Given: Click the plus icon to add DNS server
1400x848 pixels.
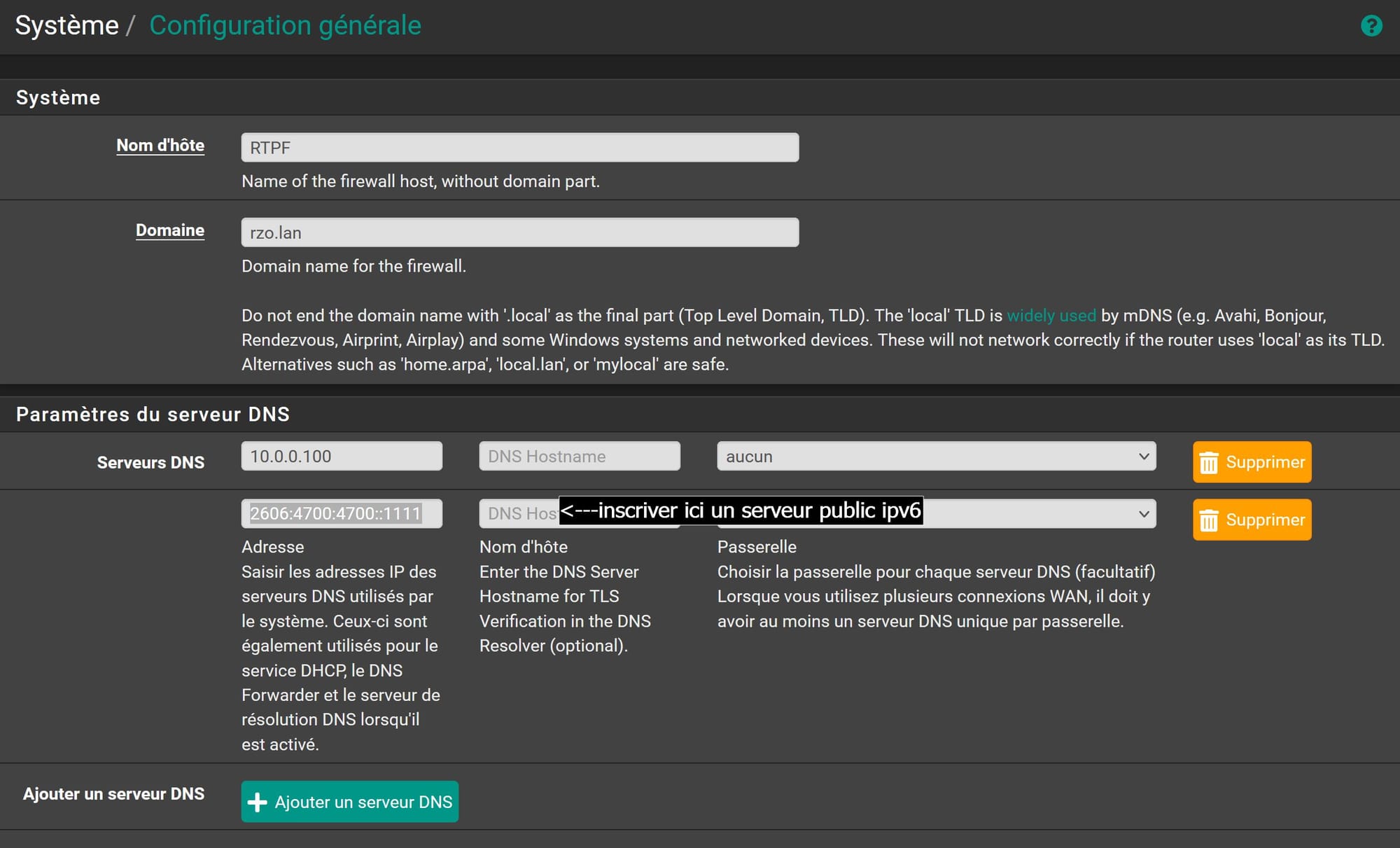Looking at the screenshot, I should click(x=258, y=802).
